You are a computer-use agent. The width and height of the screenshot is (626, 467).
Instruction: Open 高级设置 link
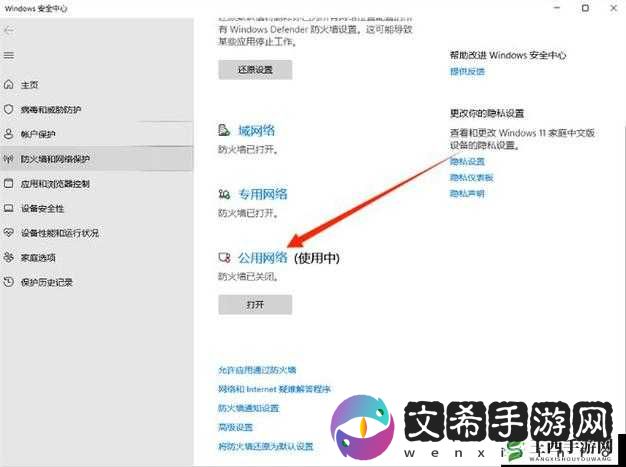tap(236, 427)
